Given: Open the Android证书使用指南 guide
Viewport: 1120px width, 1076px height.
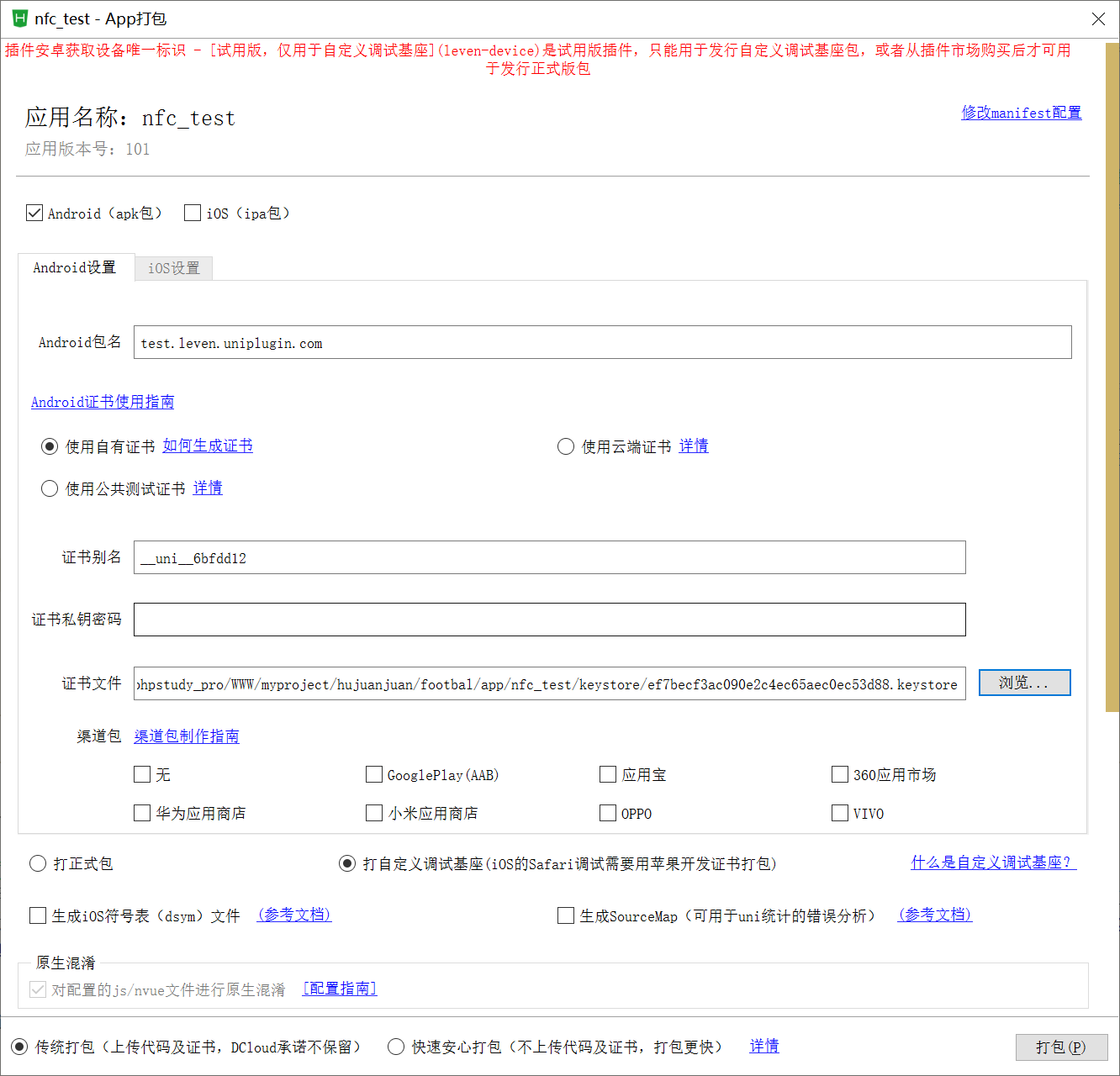Looking at the screenshot, I should 102,402.
